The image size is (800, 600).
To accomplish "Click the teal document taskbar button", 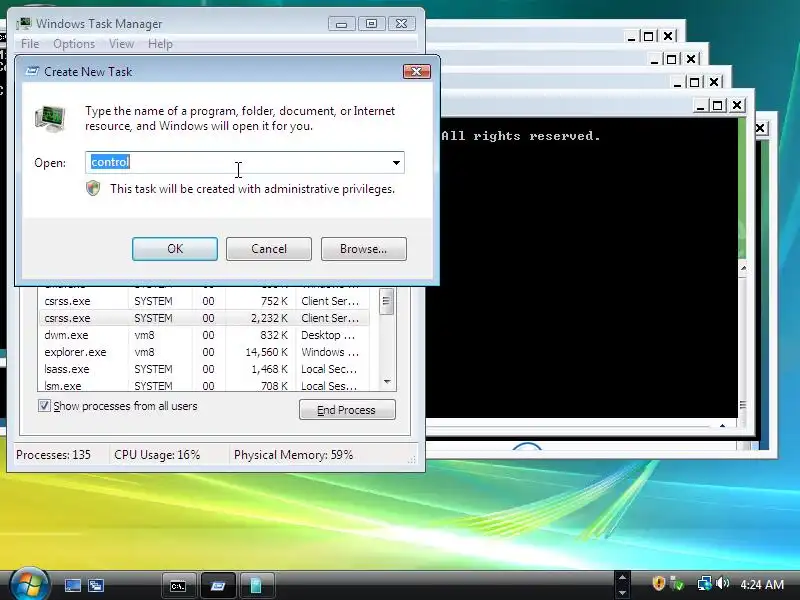I will [256, 586].
